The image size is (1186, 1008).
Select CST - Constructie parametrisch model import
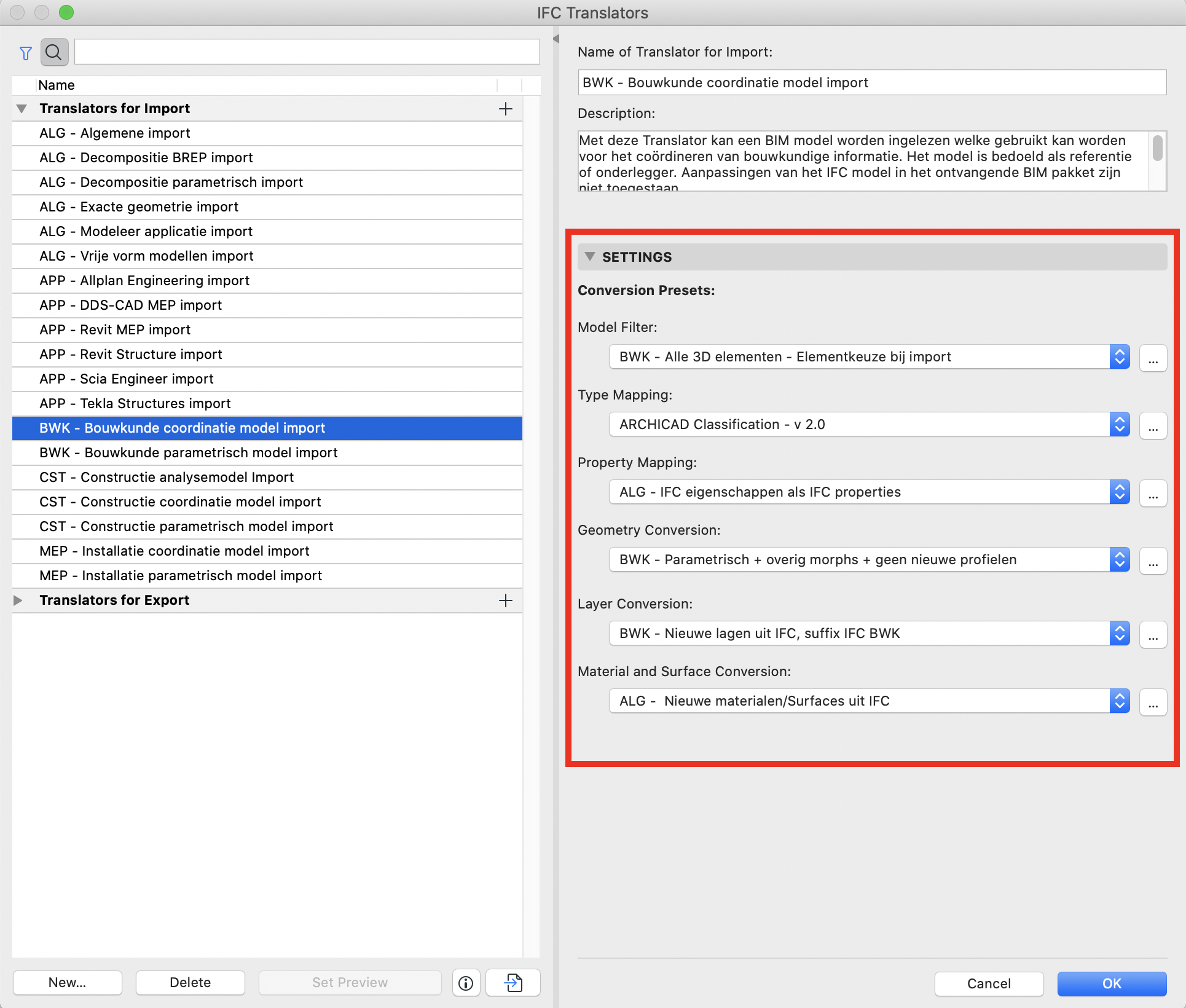(x=267, y=527)
